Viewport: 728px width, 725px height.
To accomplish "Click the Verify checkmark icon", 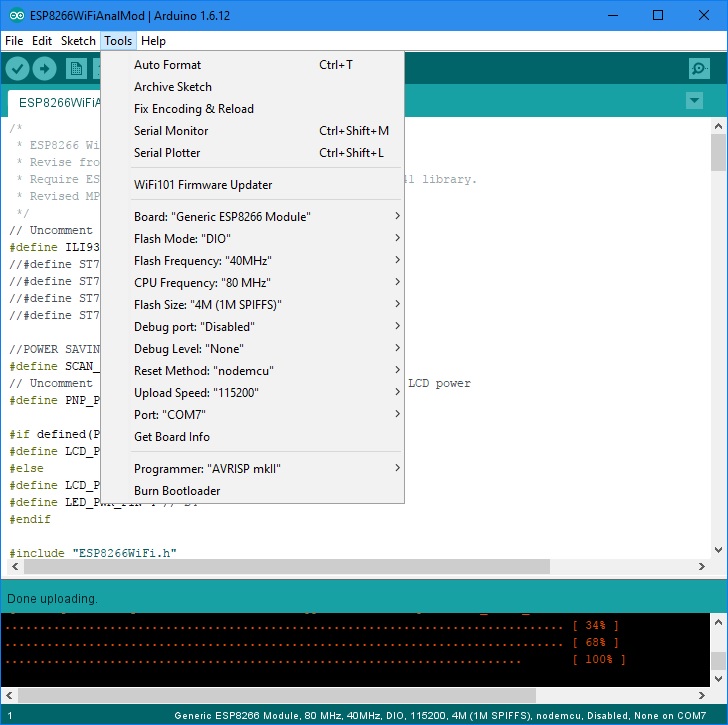I will tap(17, 69).
